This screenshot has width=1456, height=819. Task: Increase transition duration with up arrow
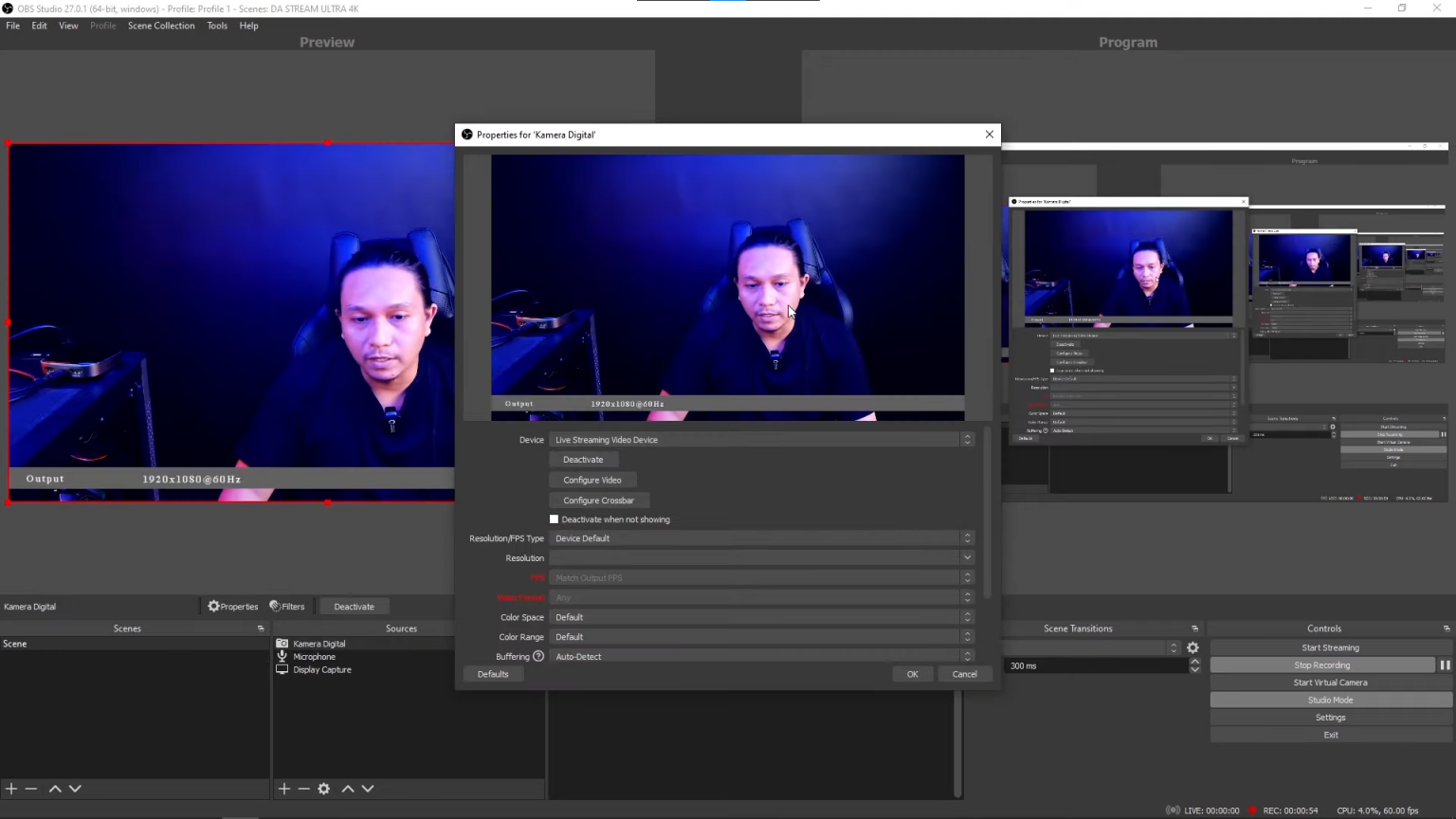tap(1194, 662)
